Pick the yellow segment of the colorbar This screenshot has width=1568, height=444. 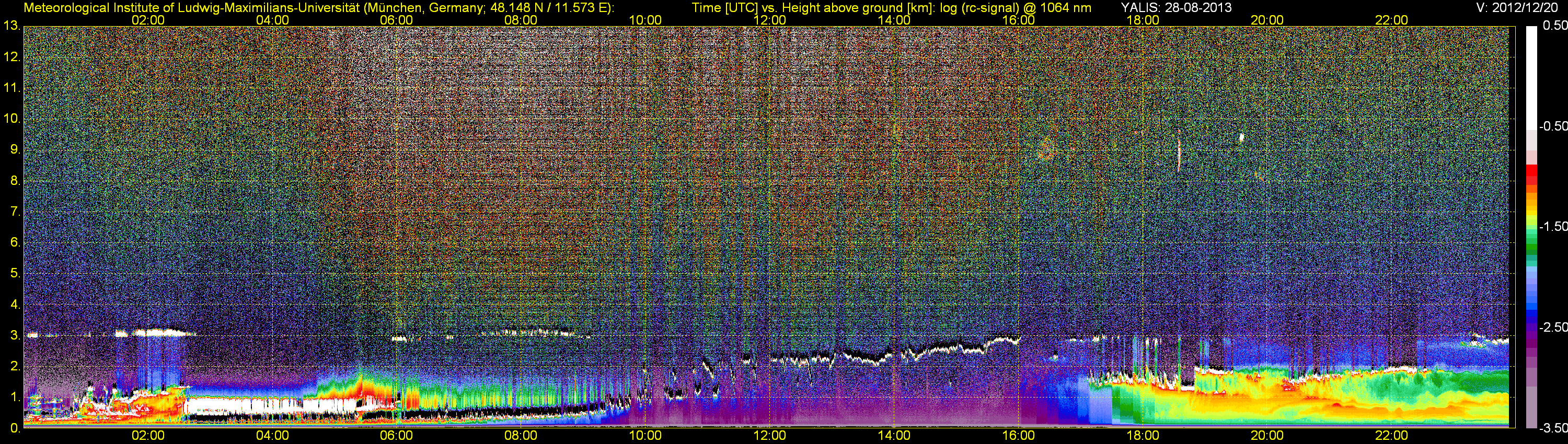tap(1531, 214)
